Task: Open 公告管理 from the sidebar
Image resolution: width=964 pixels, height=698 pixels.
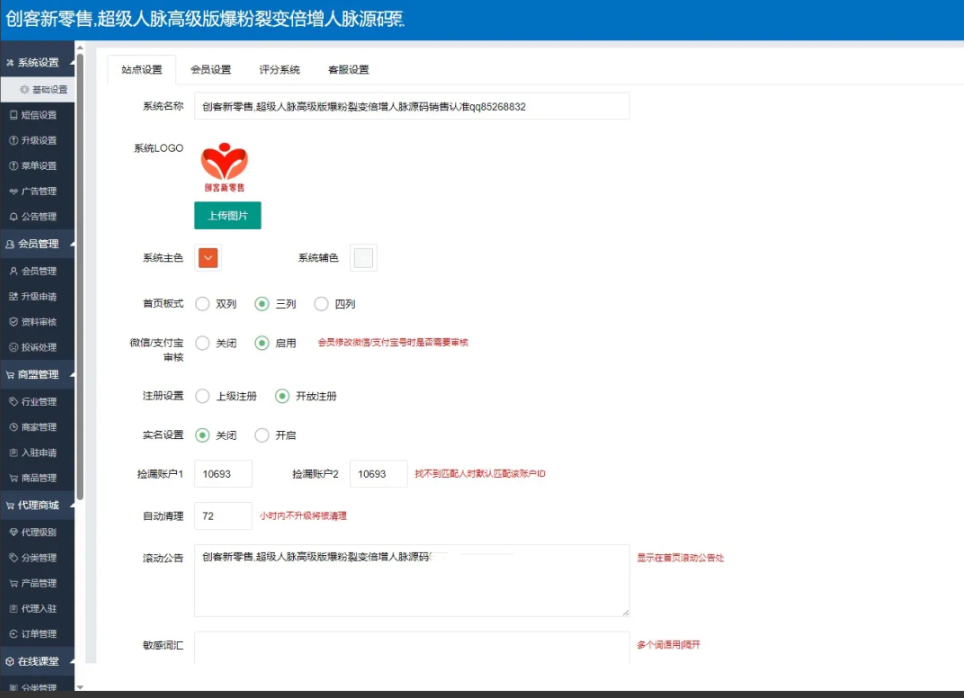Action: click(38, 216)
